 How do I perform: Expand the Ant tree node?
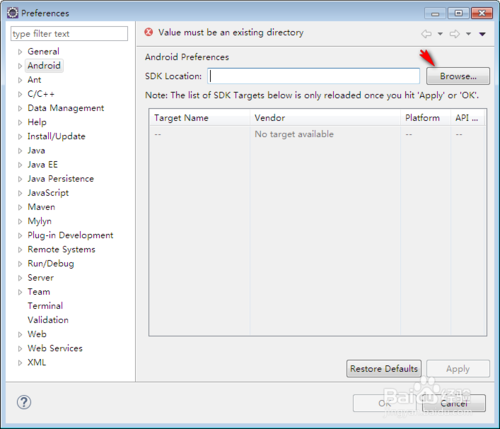[20, 80]
